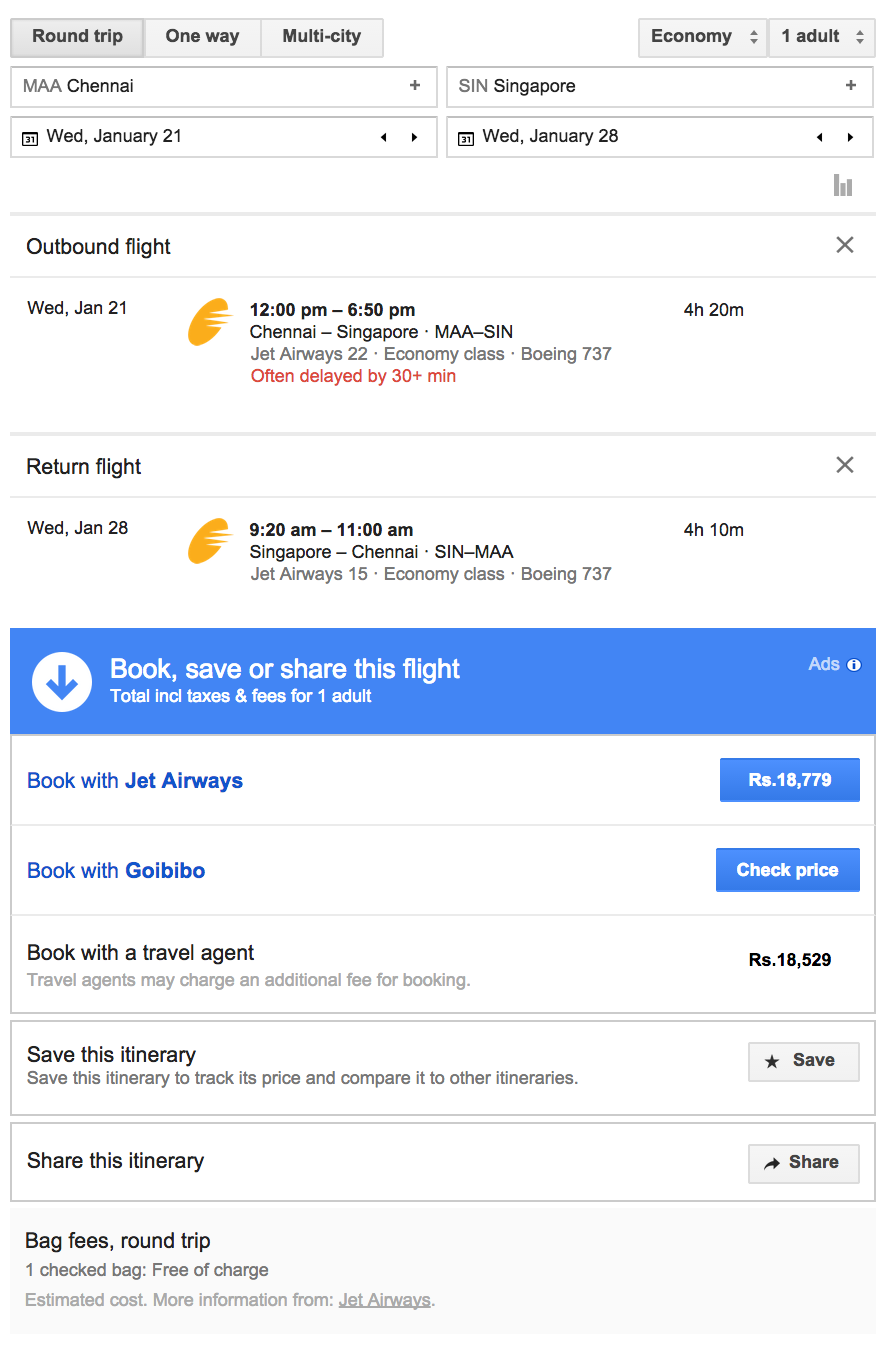Go to previous return date
Screen dimensions: 888x1348
pyautogui.click(x=819, y=137)
